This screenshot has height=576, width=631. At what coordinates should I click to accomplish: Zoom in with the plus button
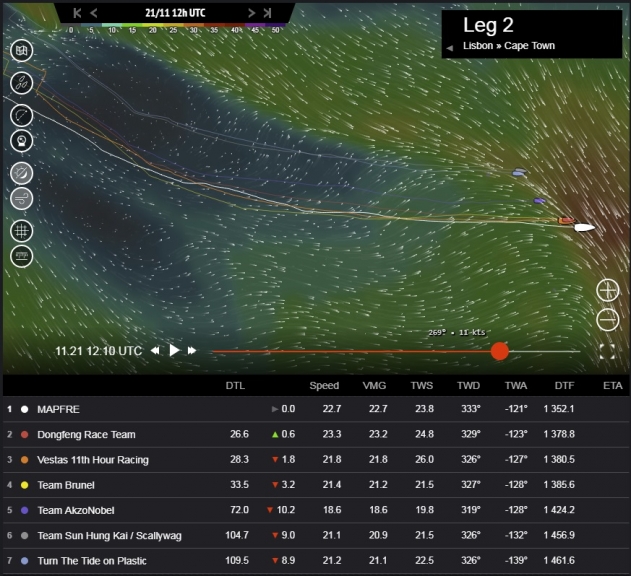pyautogui.click(x=607, y=290)
